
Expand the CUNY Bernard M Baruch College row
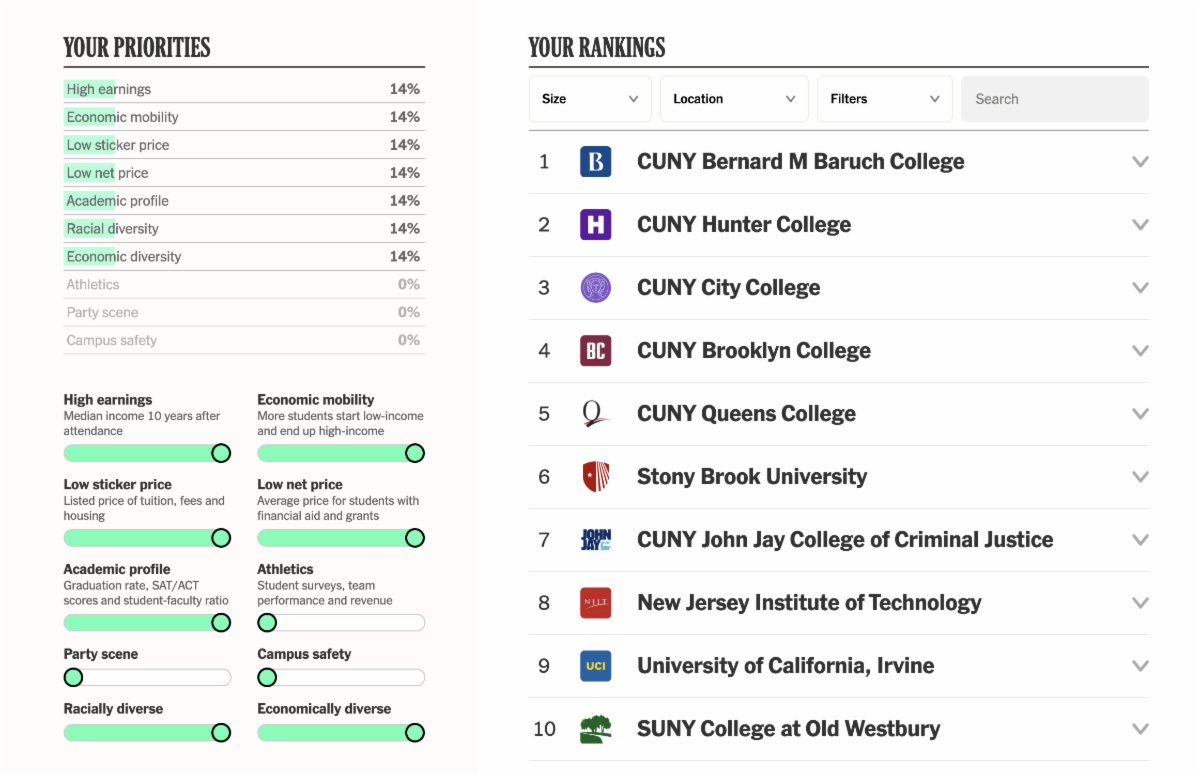click(x=1140, y=162)
